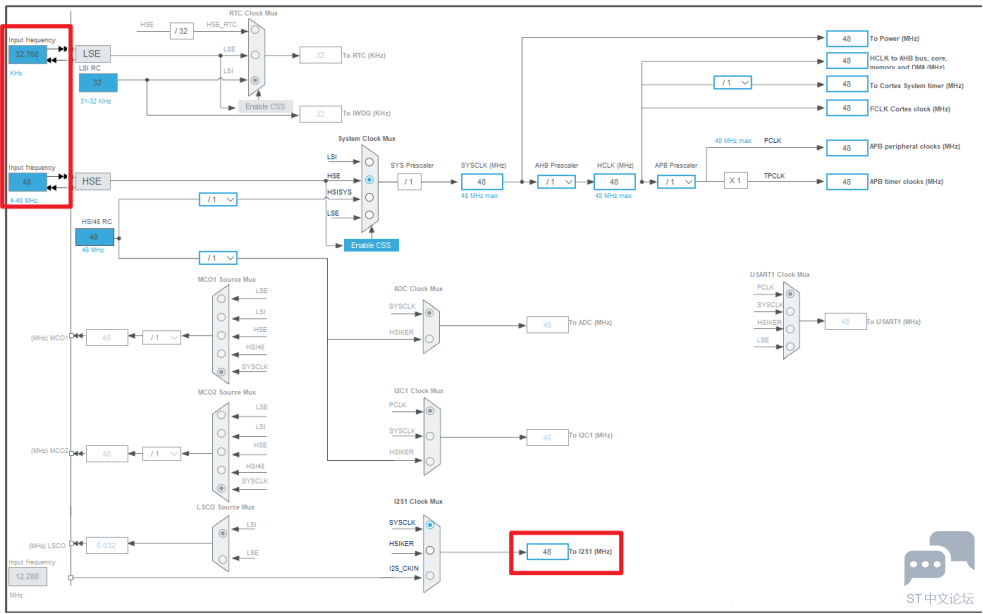Select HSE_RTC in RTC Clock Mux
This screenshot has height=614, width=983.
click(255, 29)
